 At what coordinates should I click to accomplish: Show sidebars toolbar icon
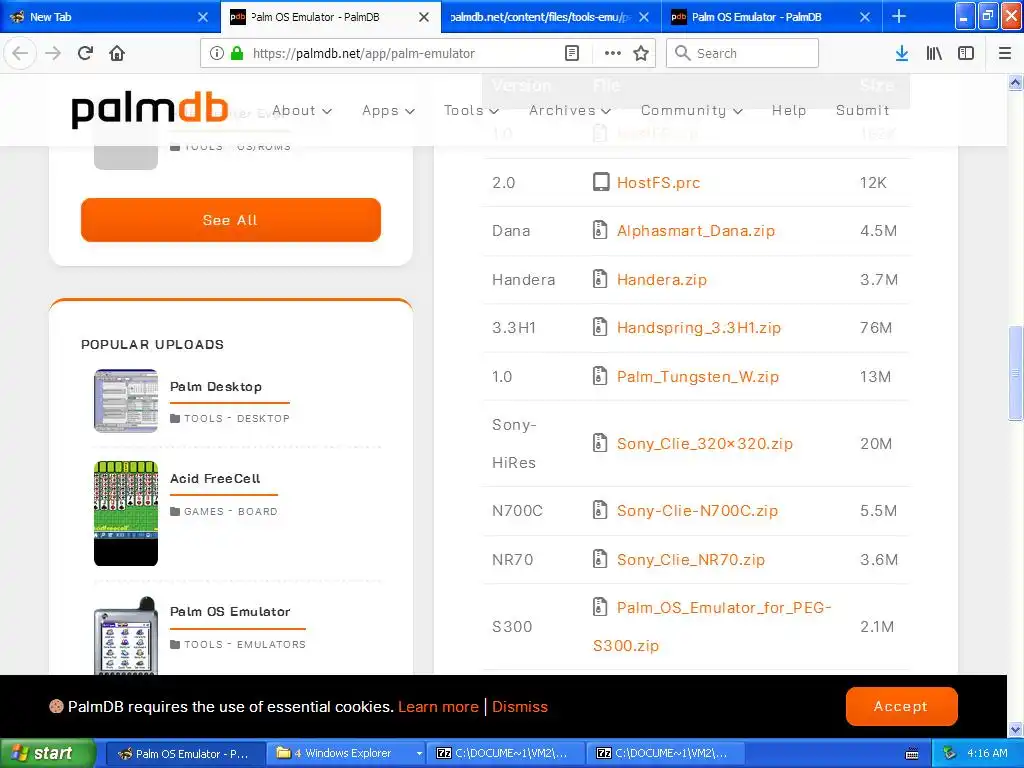click(x=966, y=53)
